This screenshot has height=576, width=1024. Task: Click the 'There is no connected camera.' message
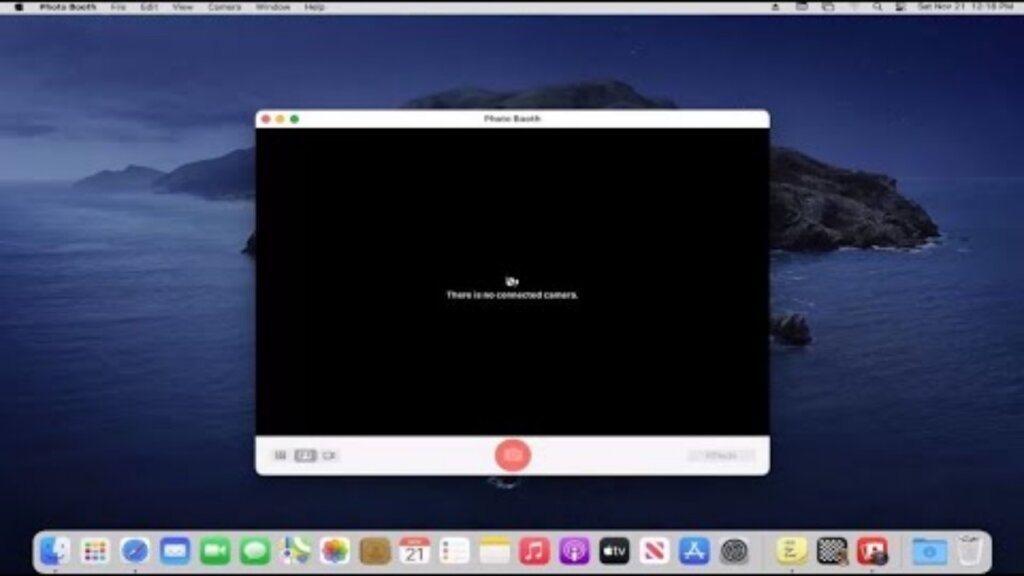point(512,295)
